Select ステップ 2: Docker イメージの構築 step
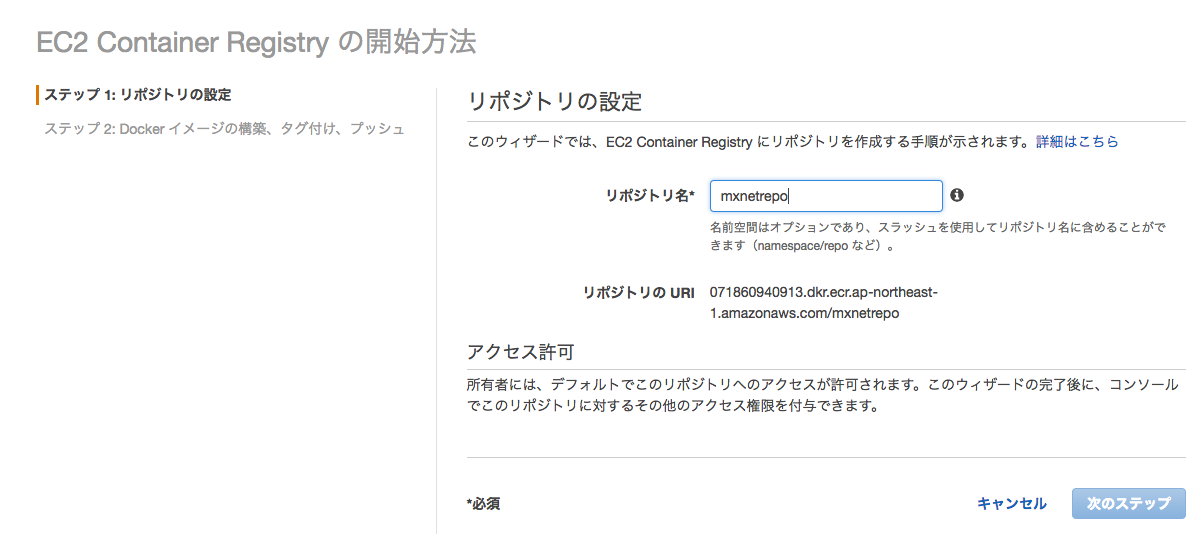The width and height of the screenshot is (1202, 534). tap(225, 129)
